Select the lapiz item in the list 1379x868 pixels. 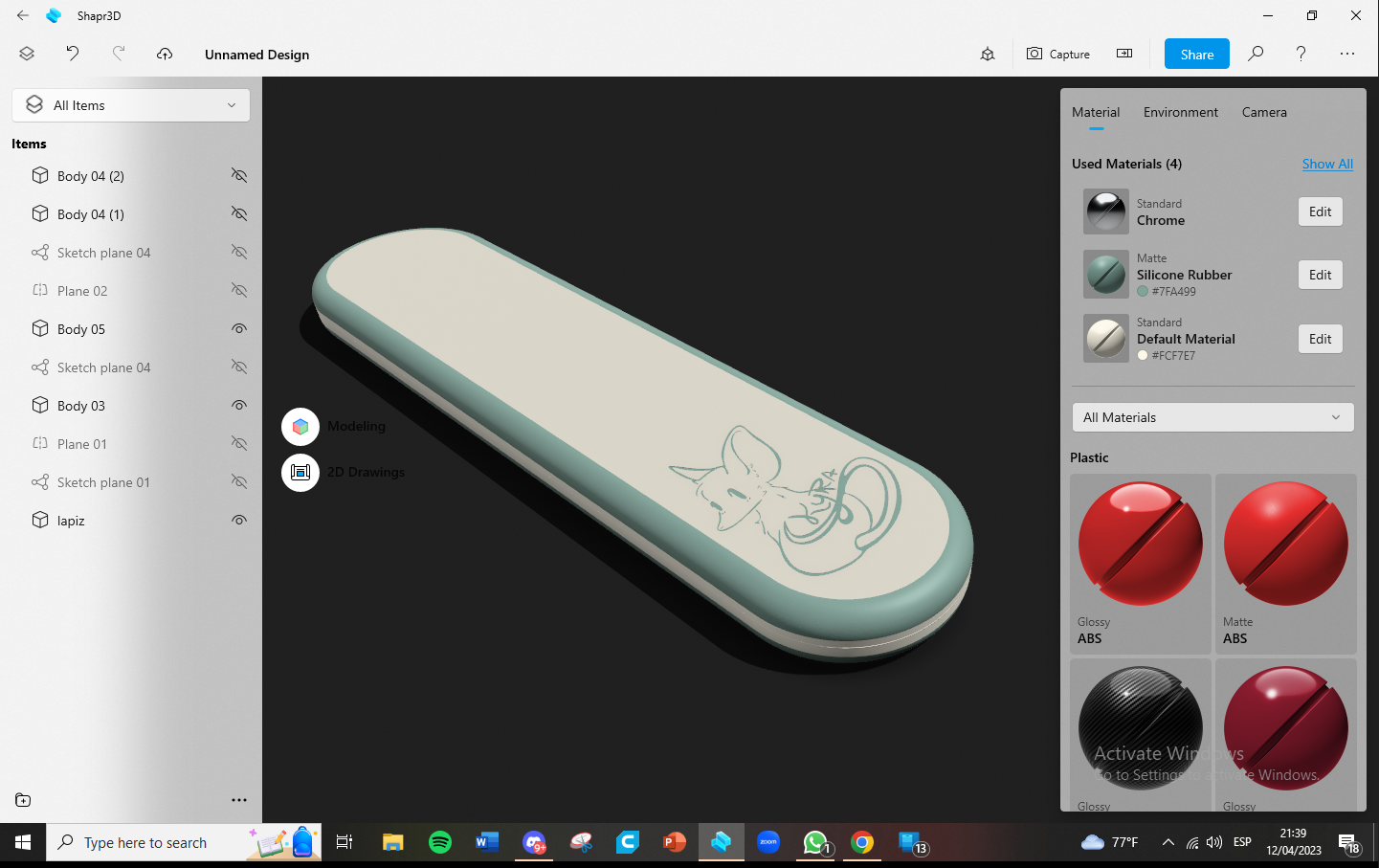[131, 520]
